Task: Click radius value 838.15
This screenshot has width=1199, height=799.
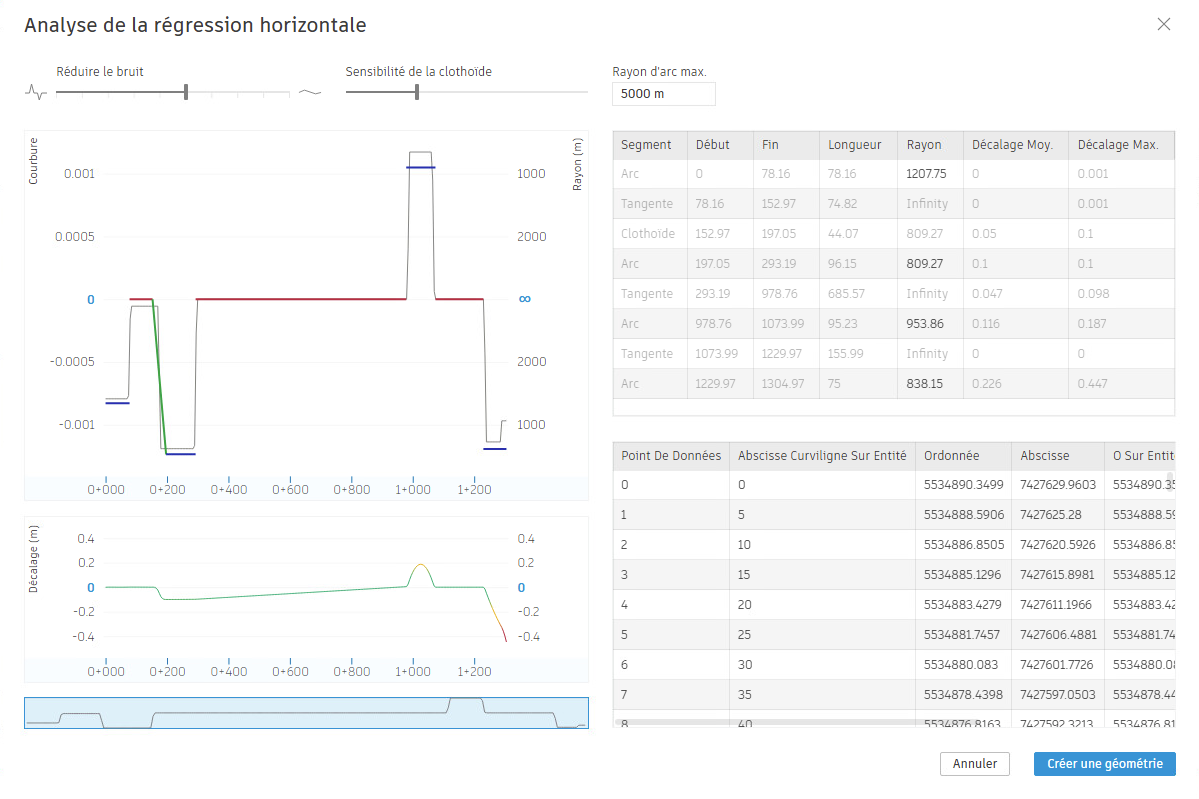Action: pyautogui.click(x=924, y=384)
